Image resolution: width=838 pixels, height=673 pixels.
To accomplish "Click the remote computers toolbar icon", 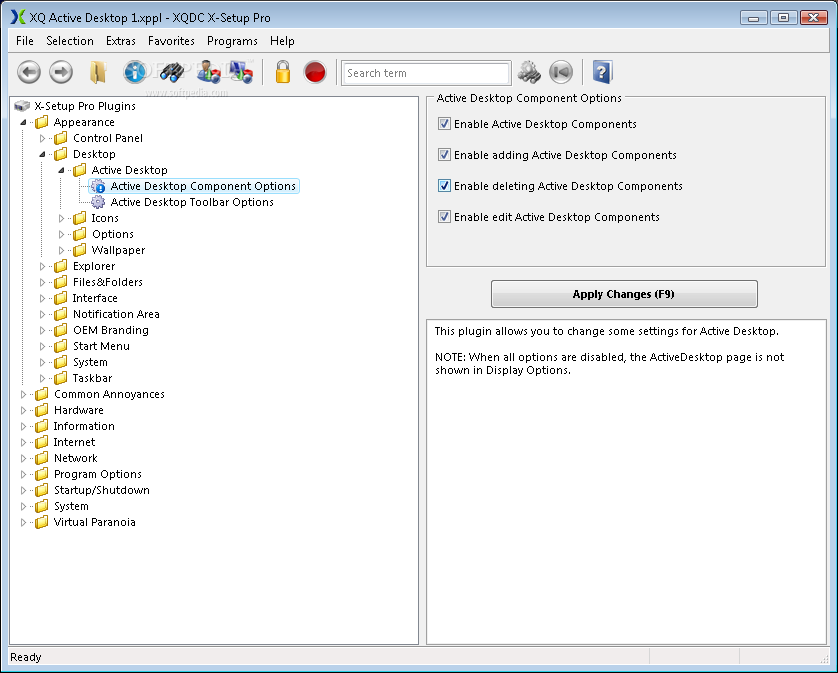I will pyautogui.click(x=241, y=72).
